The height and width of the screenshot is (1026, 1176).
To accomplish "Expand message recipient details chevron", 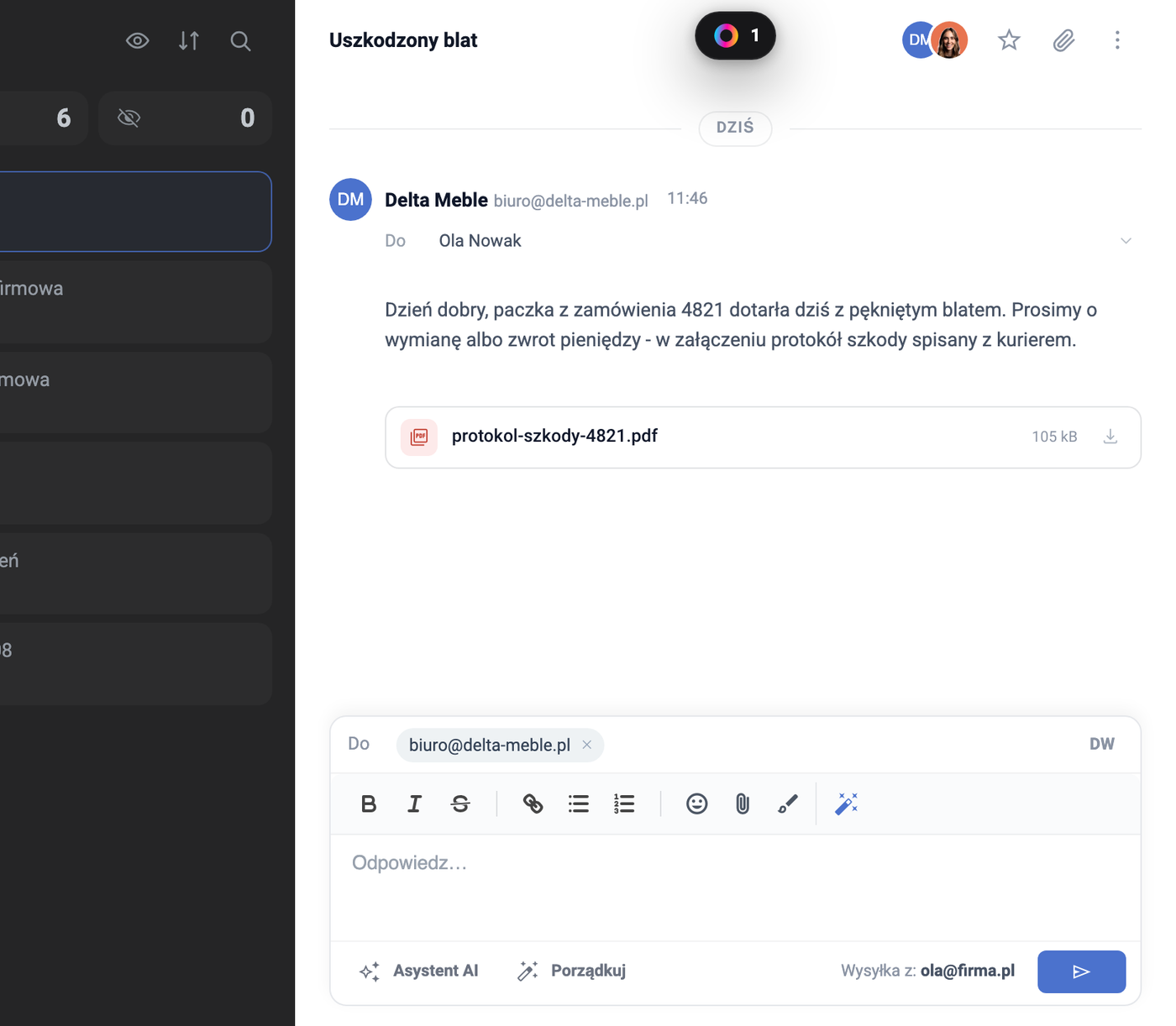I will [x=1126, y=241].
